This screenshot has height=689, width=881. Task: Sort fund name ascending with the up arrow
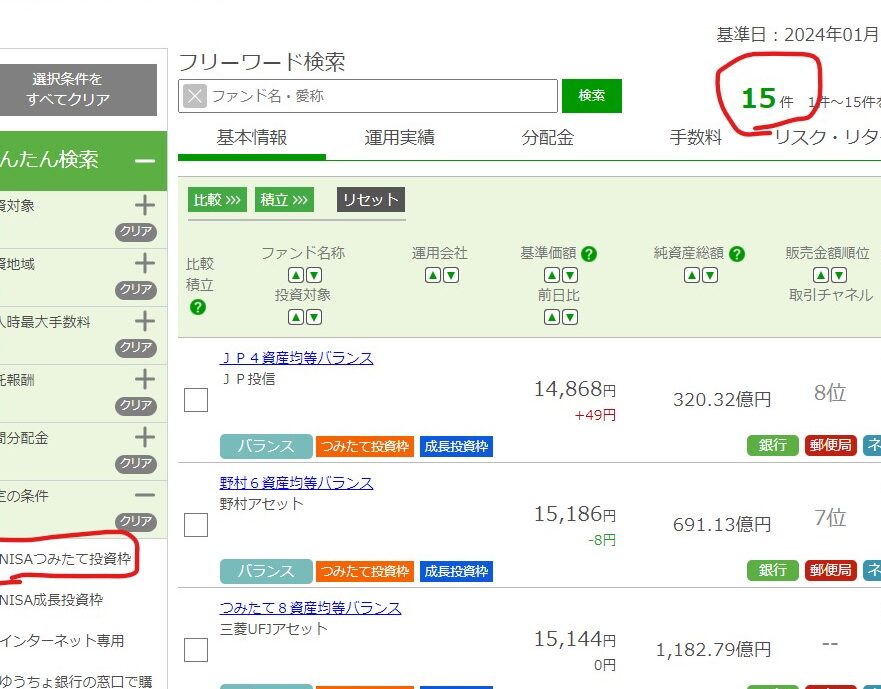point(296,275)
